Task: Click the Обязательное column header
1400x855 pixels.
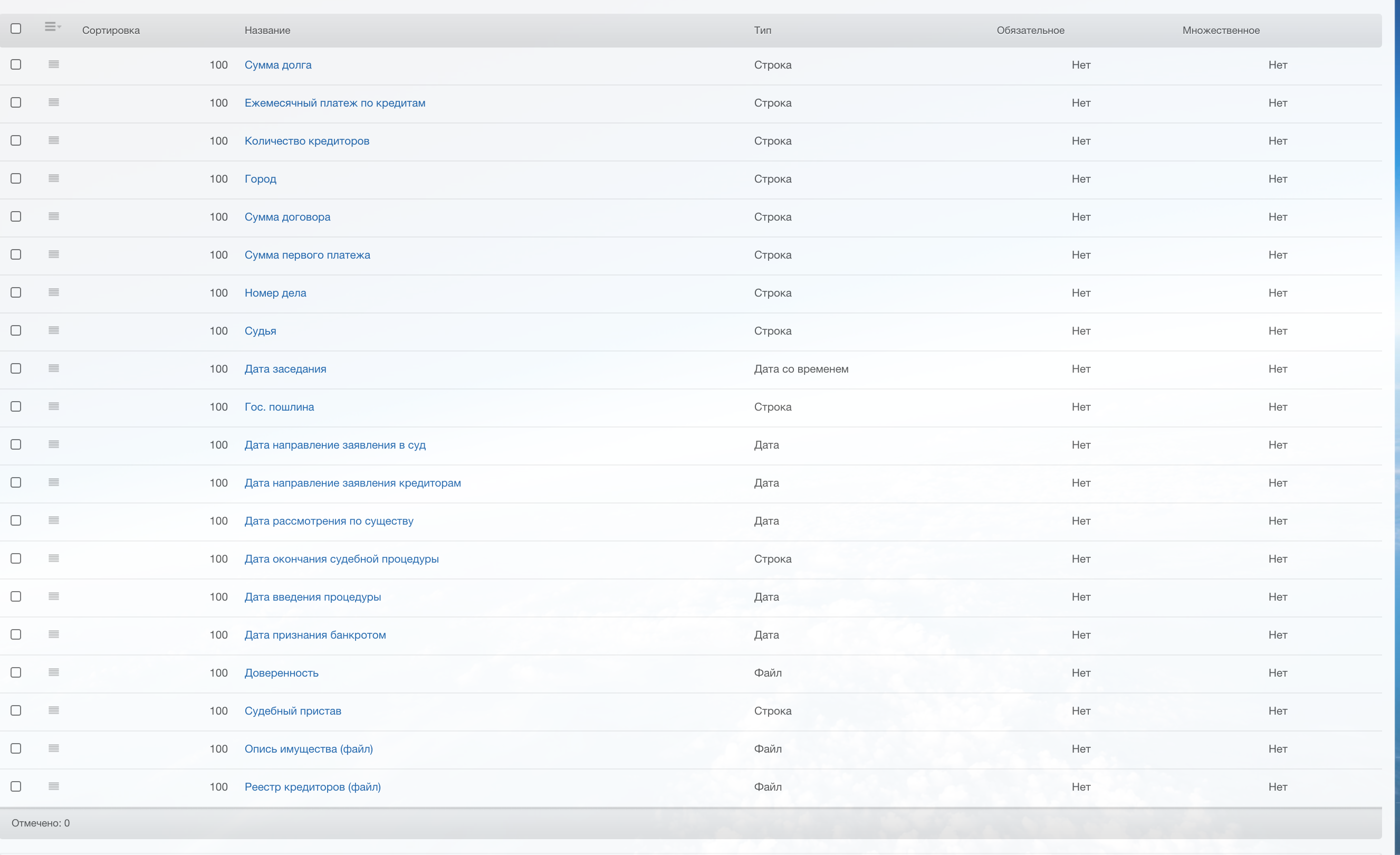Action: click(x=1030, y=30)
